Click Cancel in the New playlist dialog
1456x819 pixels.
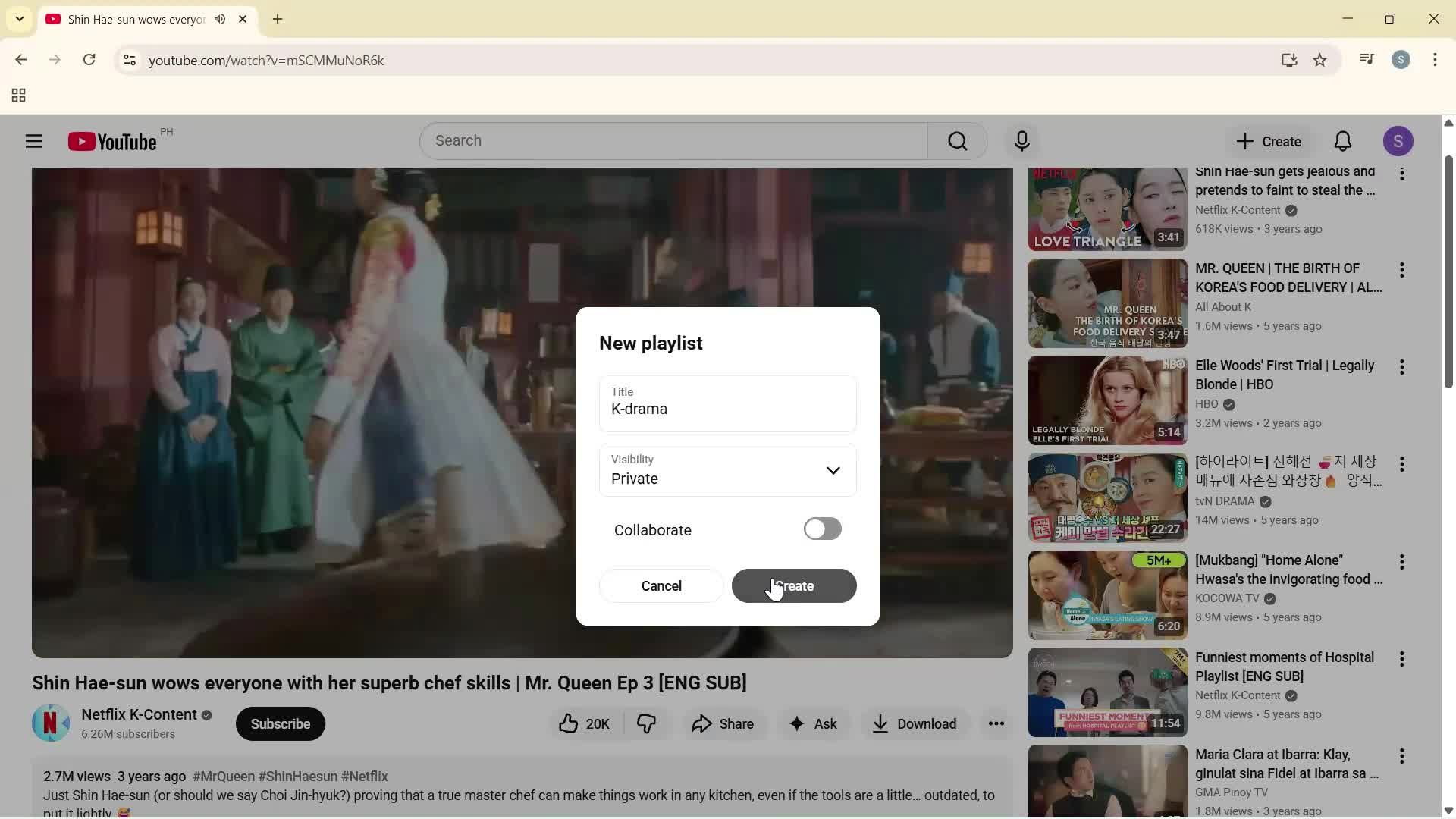coord(661,585)
